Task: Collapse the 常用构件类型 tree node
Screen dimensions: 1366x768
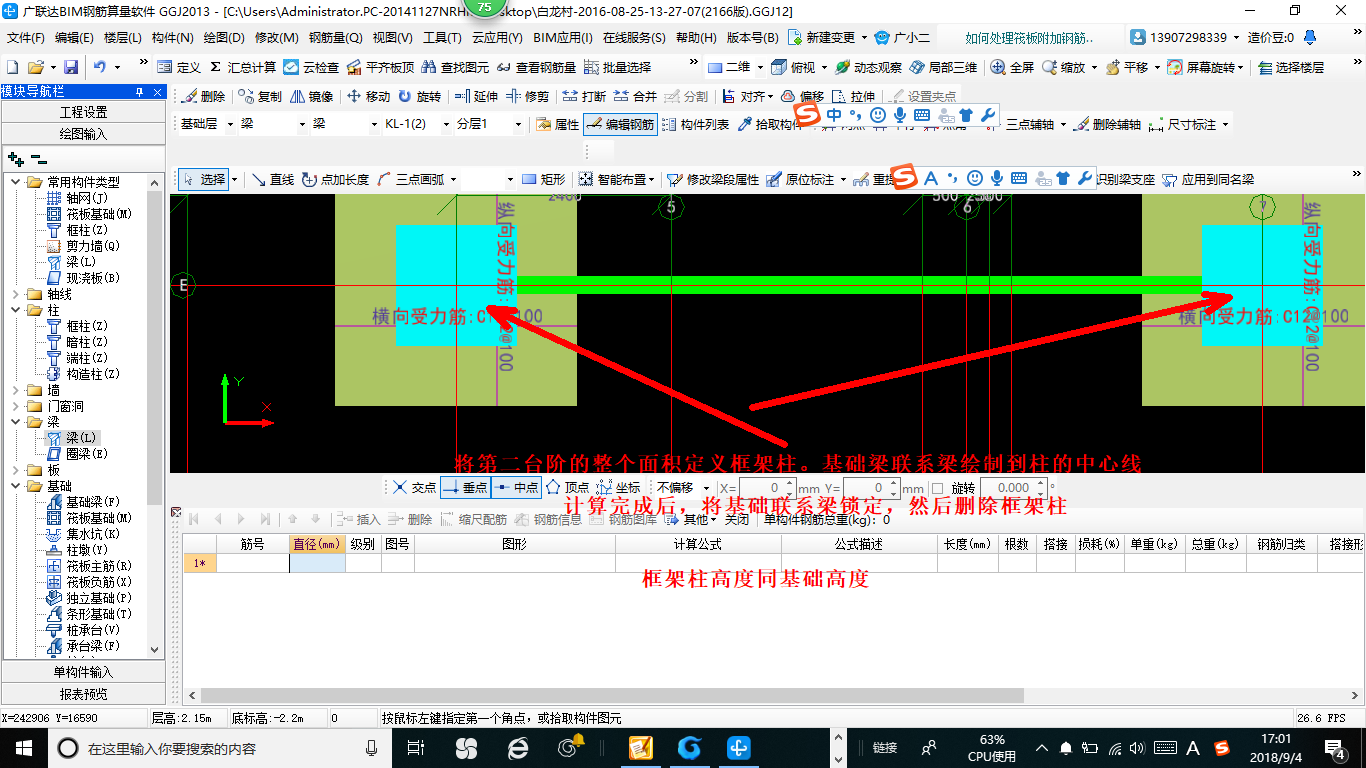Action: pyautogui.click(x=16, y=182)
